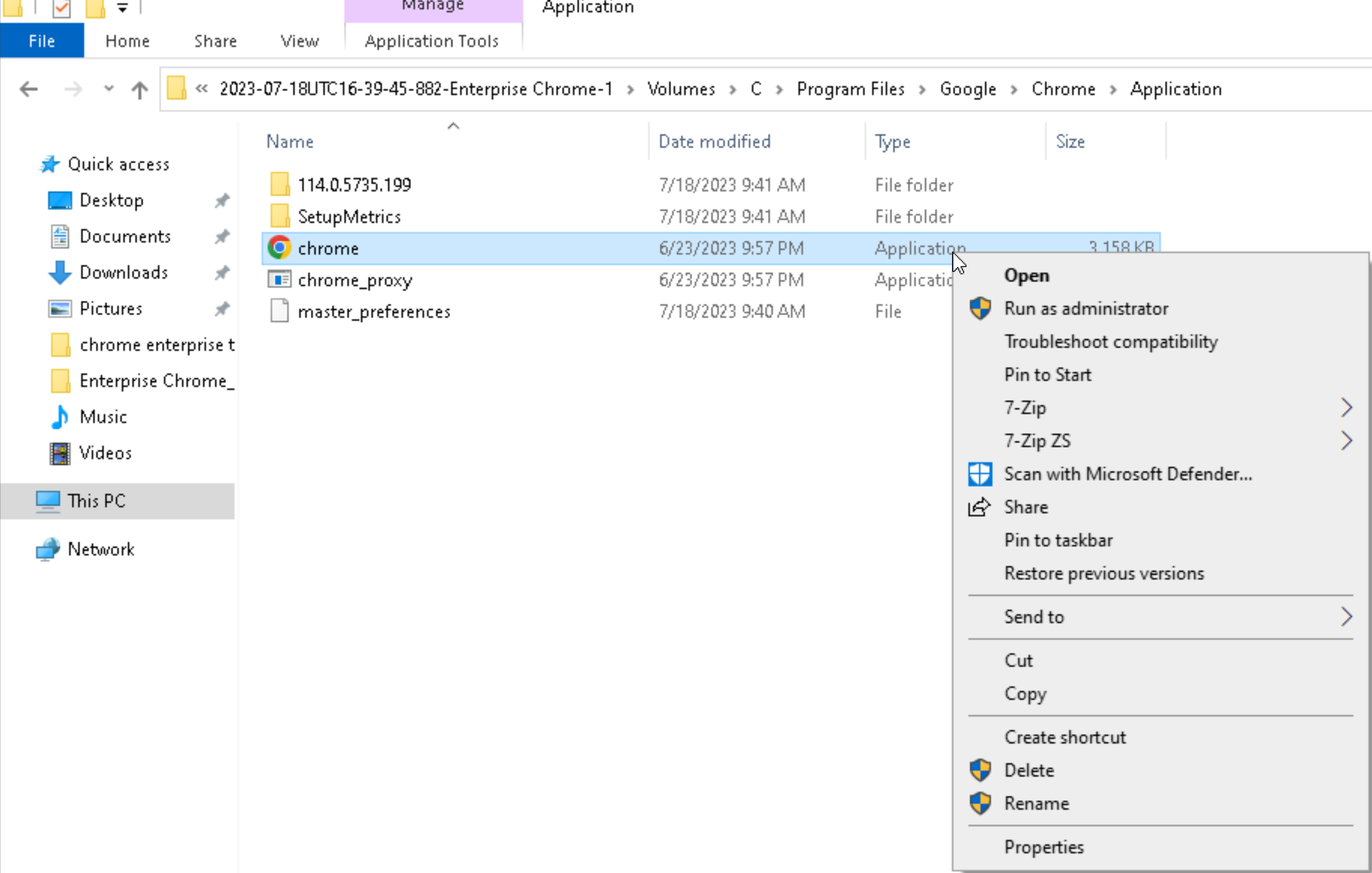Navigate back using the back arrow
Screen dimensions: 1372x873
point(28,90)
